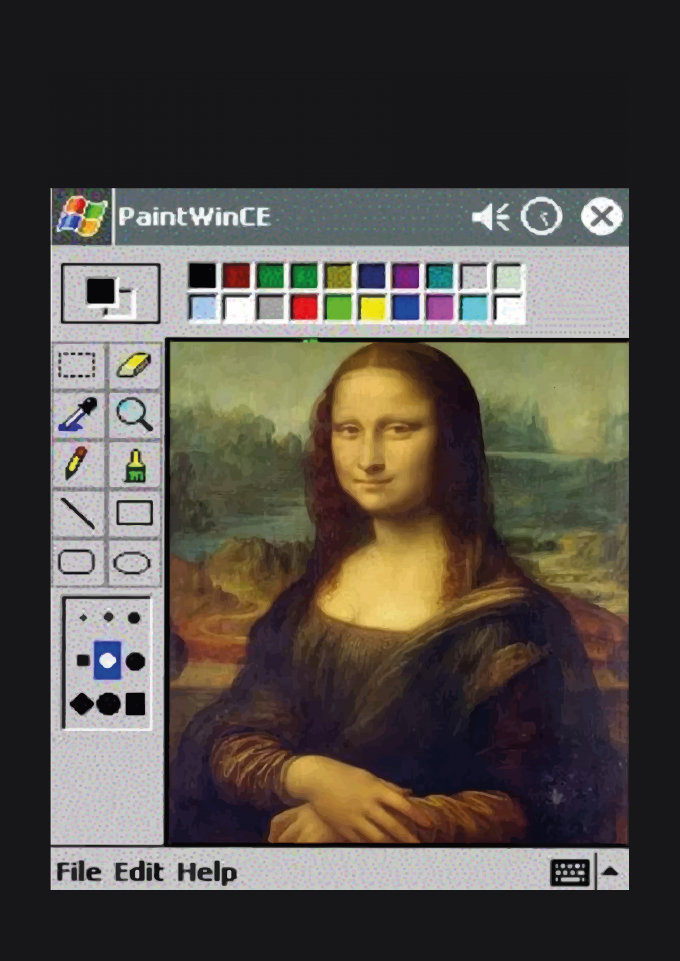Pick the pale green swatch ending top row
Image resolution: width=680 pixels, height=961 pixels.
pyautogui.click(x=508, y=276)
